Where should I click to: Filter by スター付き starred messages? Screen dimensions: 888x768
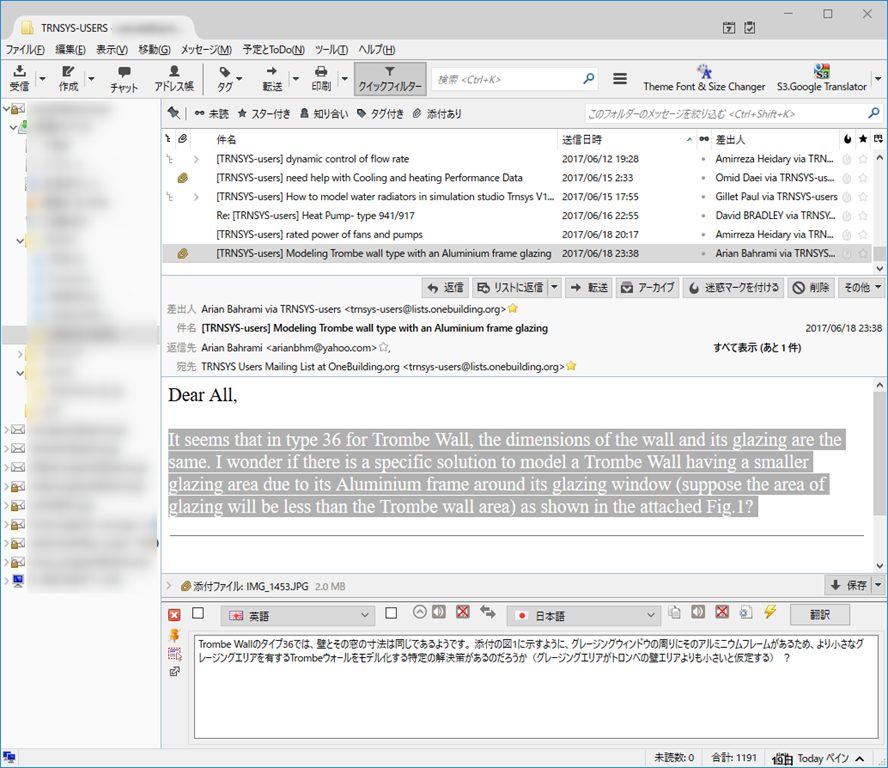(x=263, y=114)
